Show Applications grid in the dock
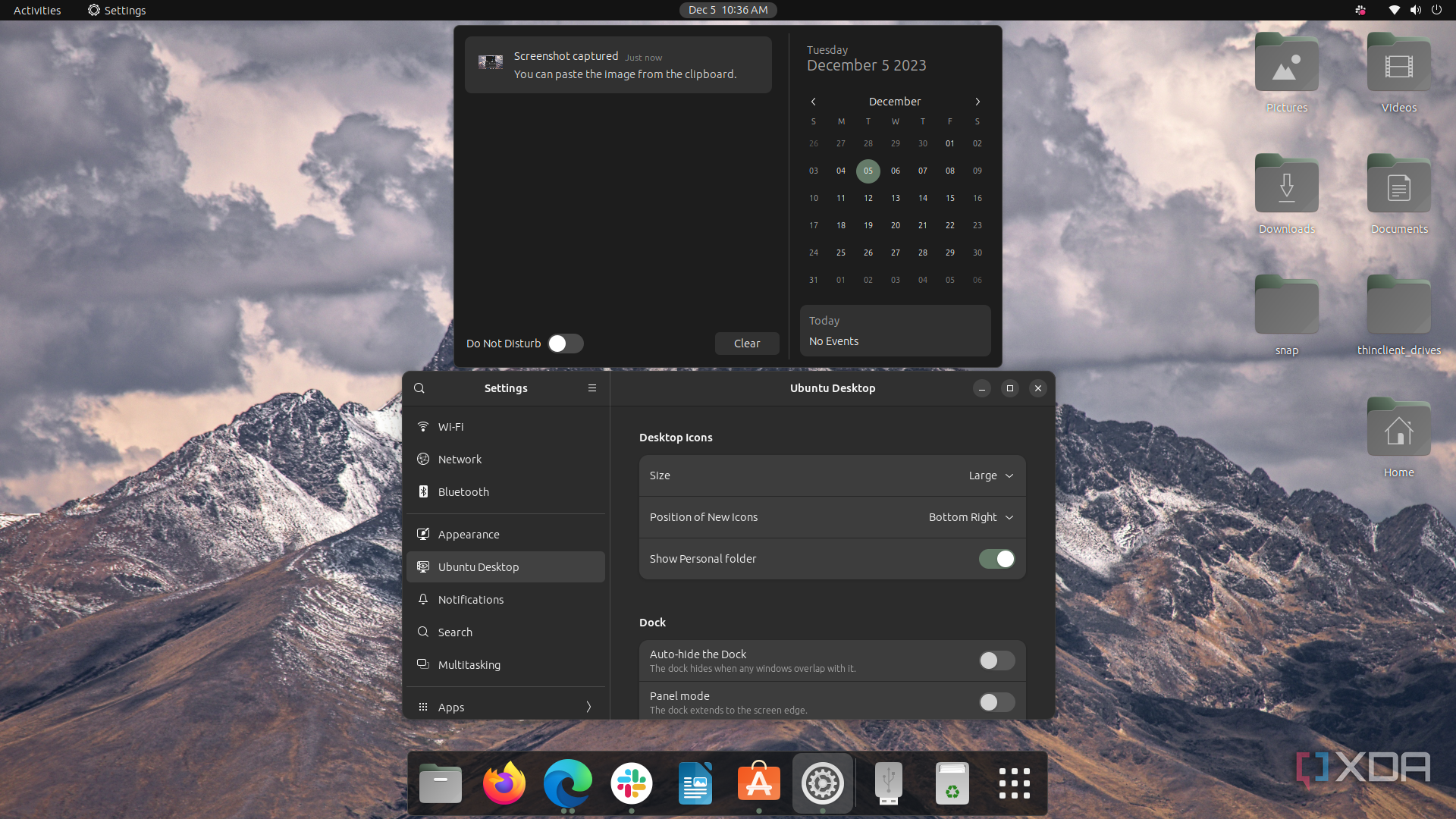1456x819 pixels. coord(1015,783)
